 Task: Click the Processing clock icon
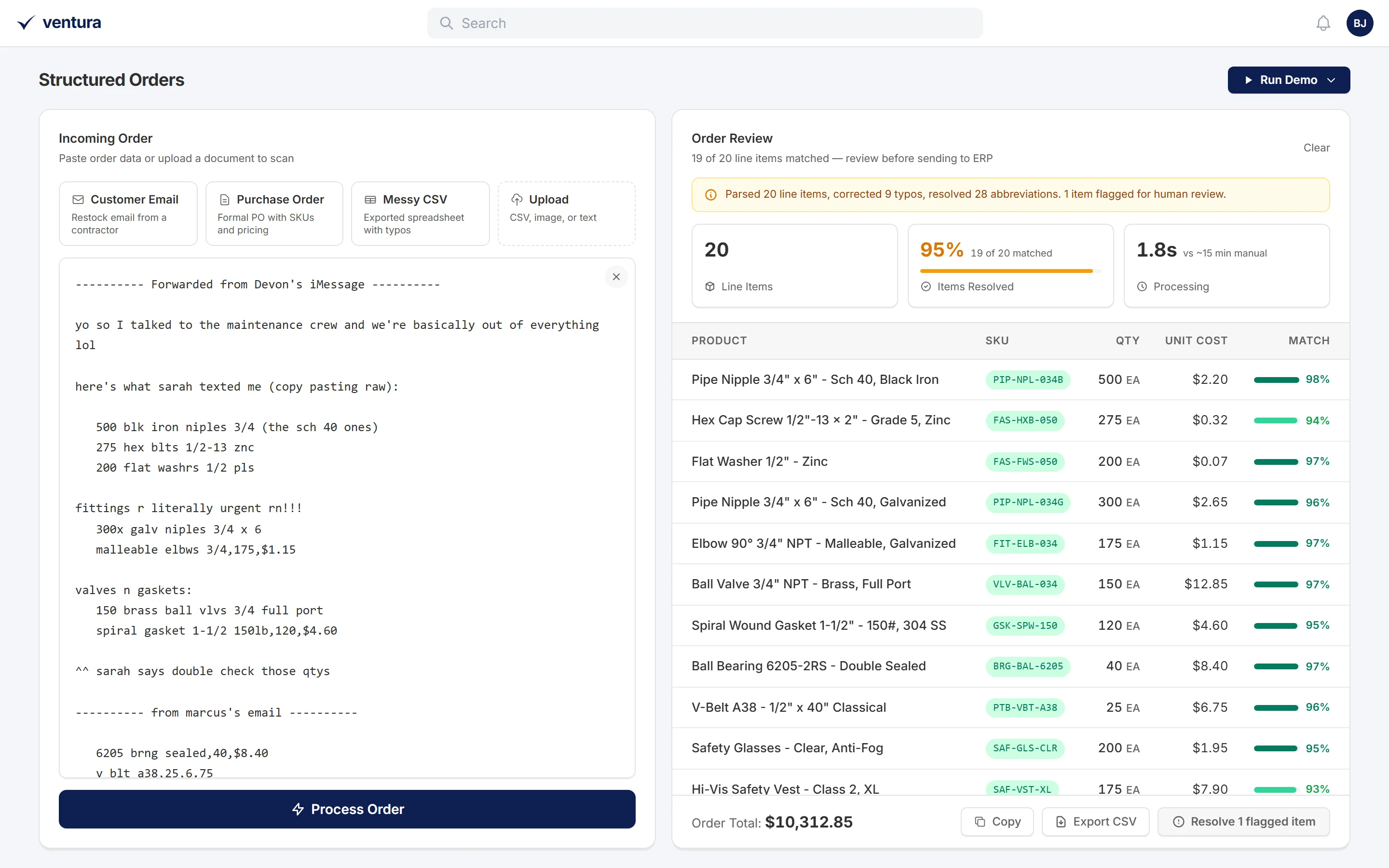1142,286
